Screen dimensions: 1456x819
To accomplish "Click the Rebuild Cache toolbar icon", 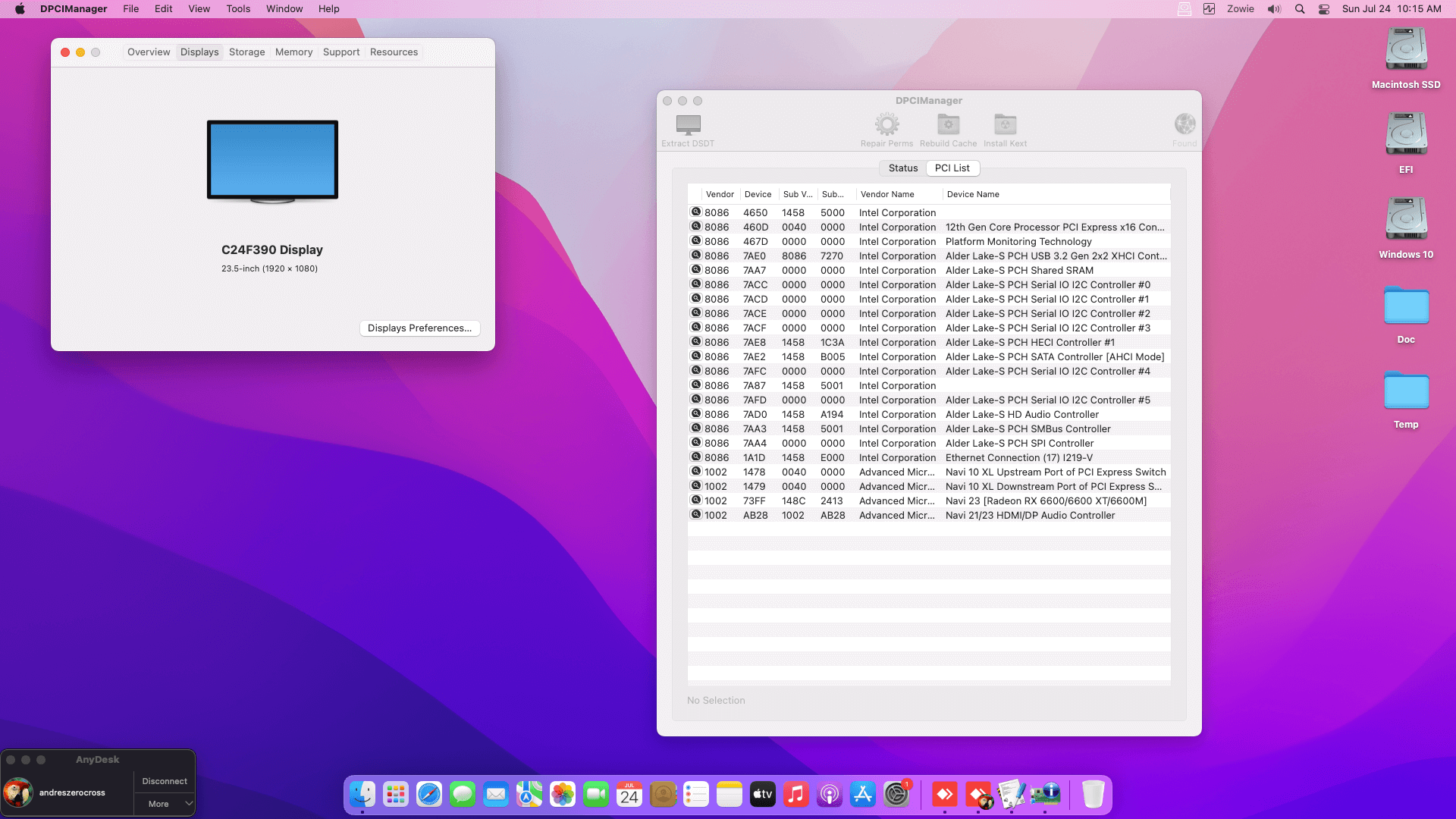I will click(948, 124).
